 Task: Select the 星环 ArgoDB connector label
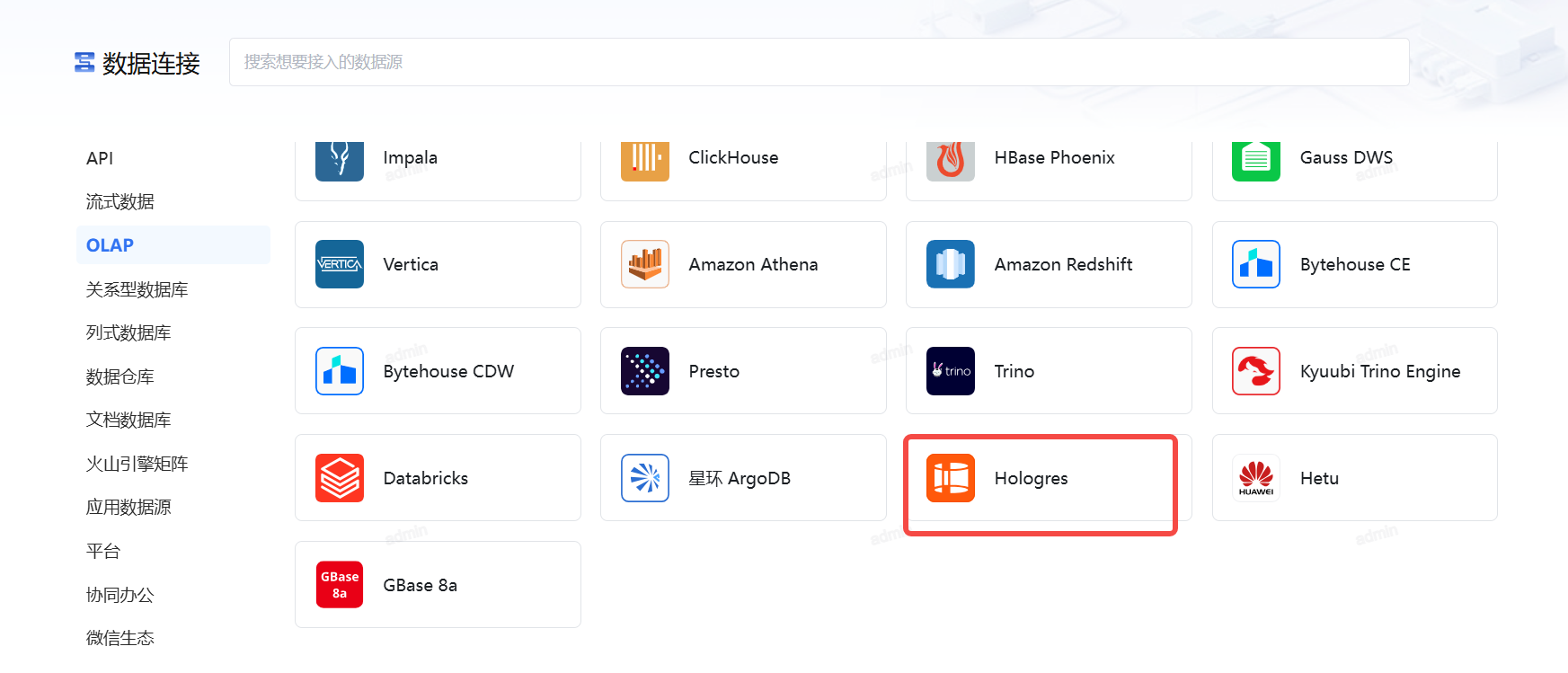point(739,478)
